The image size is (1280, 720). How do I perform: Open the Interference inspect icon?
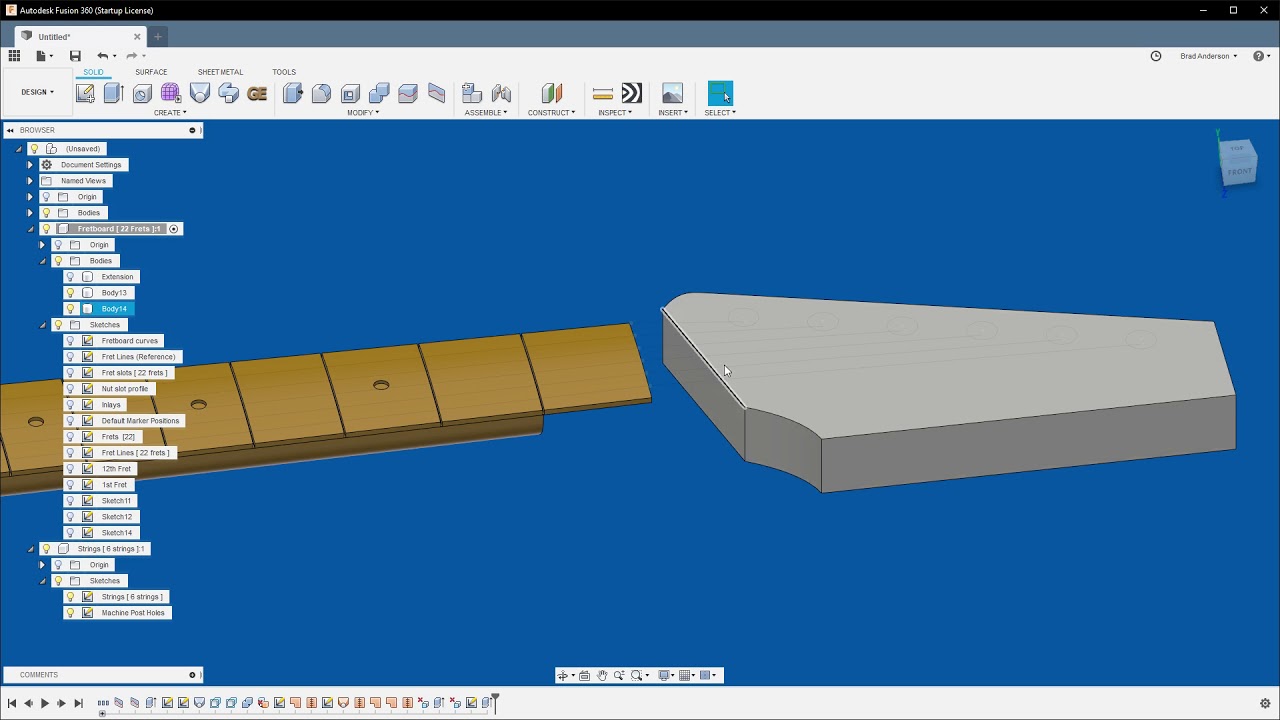click(x=632, y=93)
